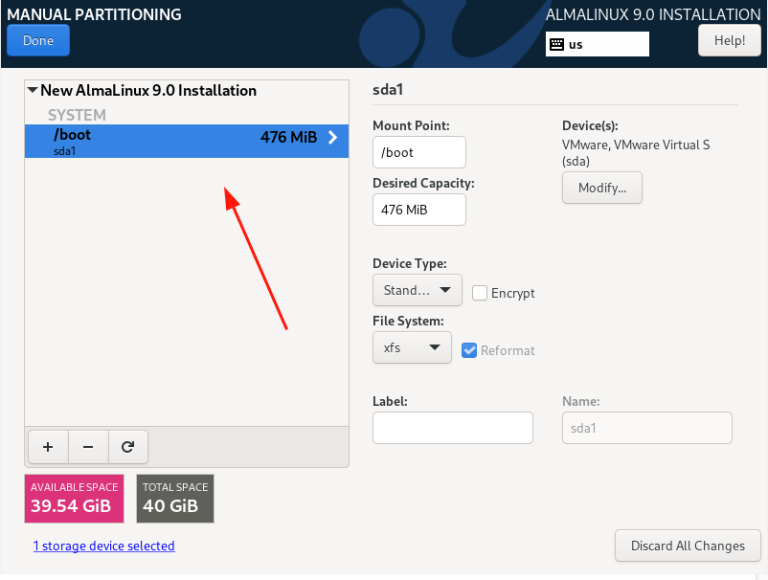Open the 1 storage device selected link

[104, 546]
